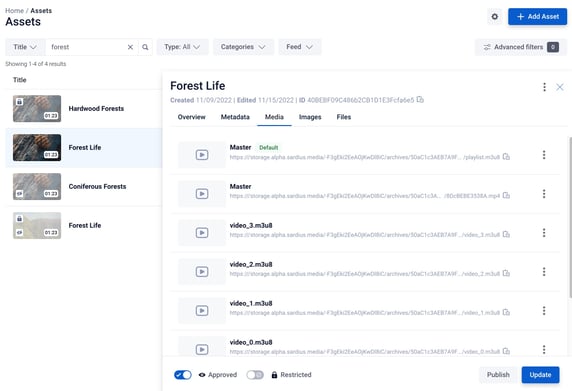This screenshot has width=572, height=391.
Task: Open options menu for video_1.m3u8
Action: [544, 311]
